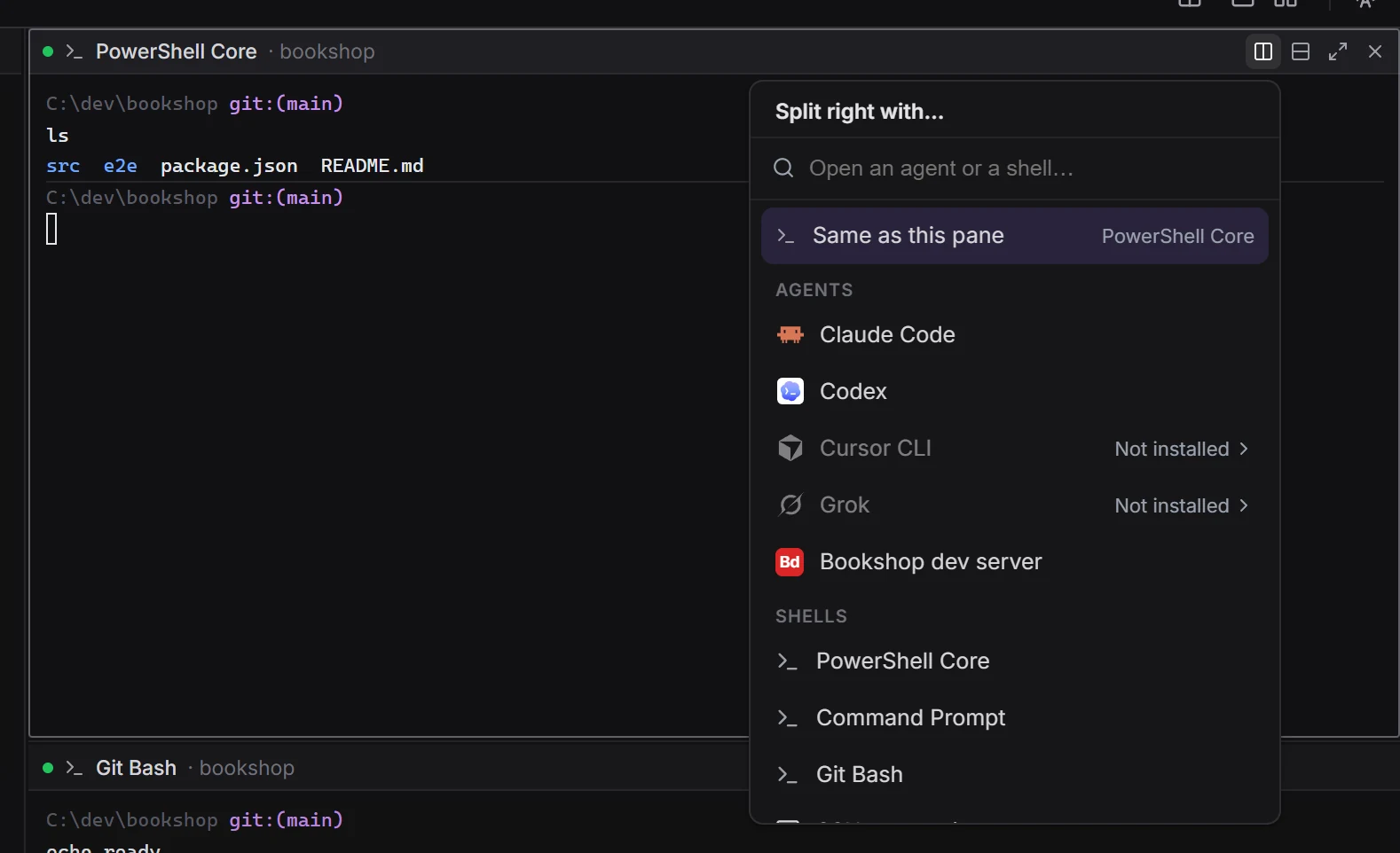Click the PowerShell Core label in Same as this pane row
This screenshot has height=853, width=1400.
pyautogui.click(x=1178, y=236)
